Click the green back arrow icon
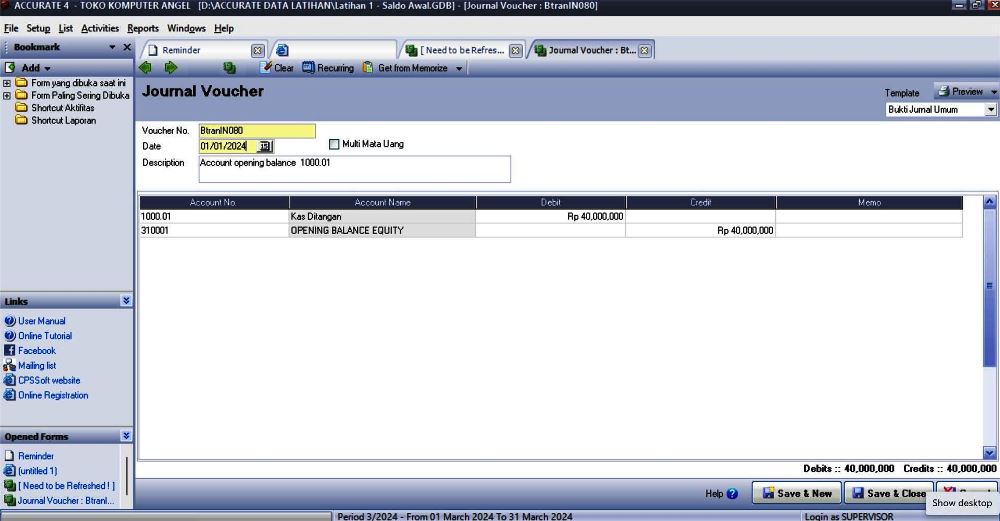Image resolution: width=1000 pixels, height=521 pixels. click(x=146, y=68)
